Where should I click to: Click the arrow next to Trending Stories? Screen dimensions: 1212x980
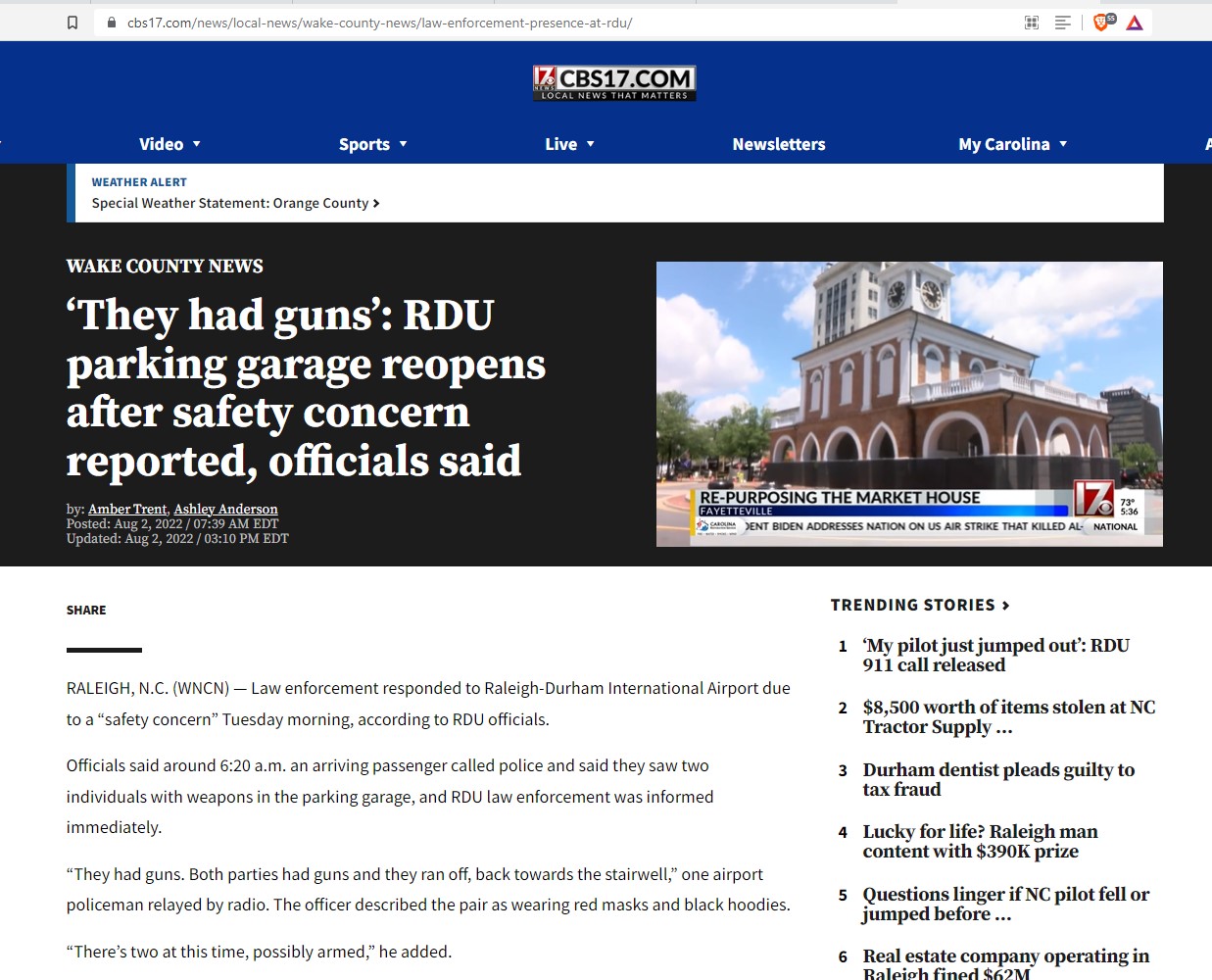(1005, 606)
